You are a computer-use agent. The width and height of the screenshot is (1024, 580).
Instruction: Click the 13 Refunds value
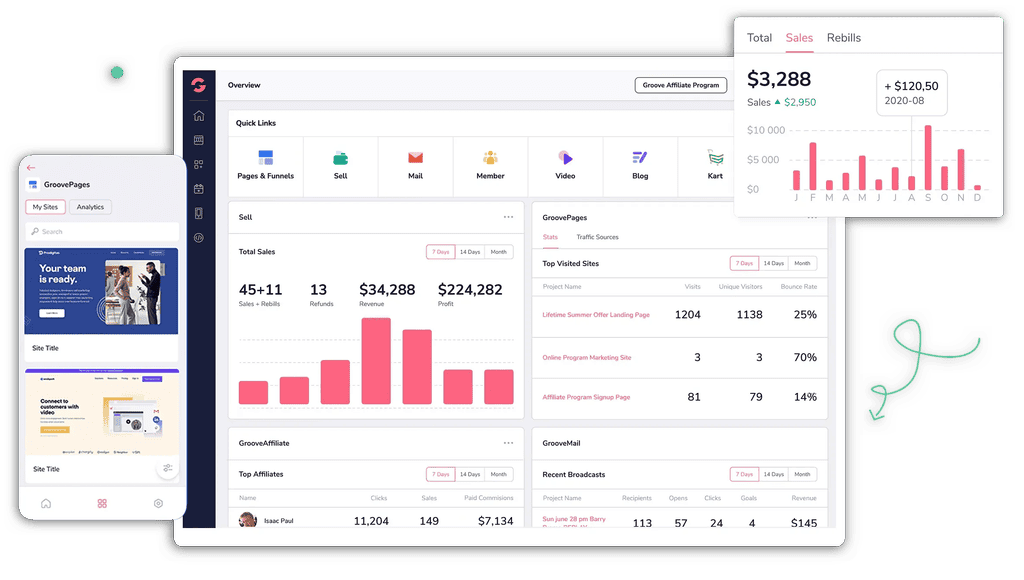point(318,289)
